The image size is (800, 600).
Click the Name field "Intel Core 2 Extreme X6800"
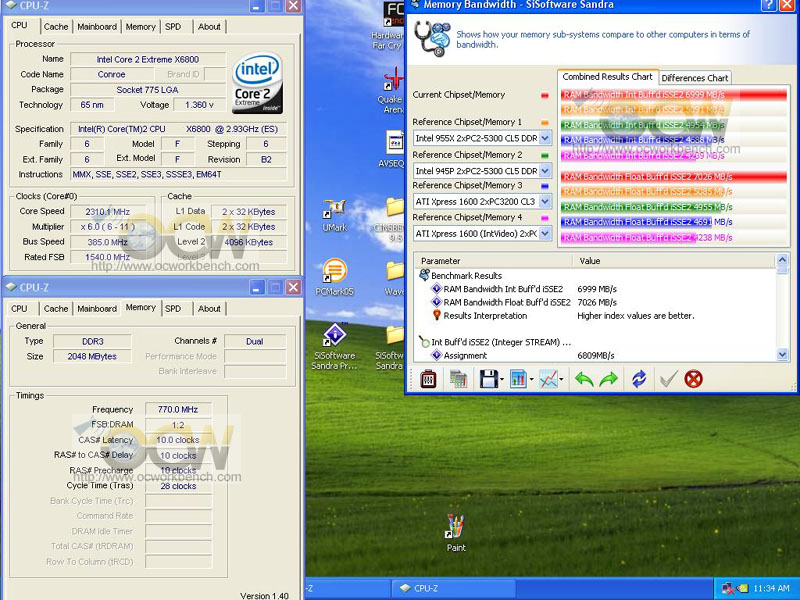(147, 59)
